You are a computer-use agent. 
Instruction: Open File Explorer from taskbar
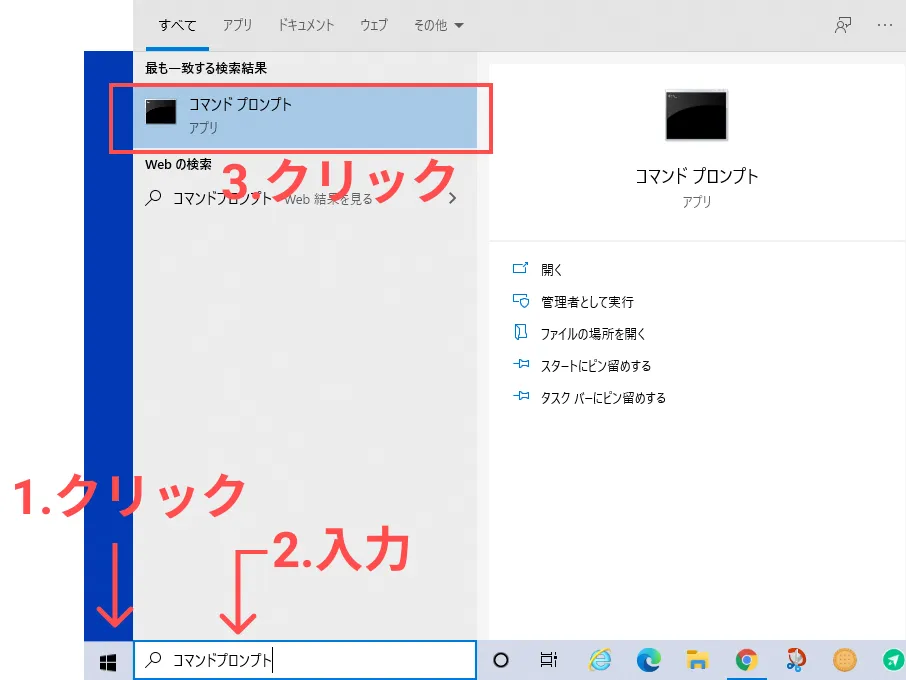coord(697,660)
